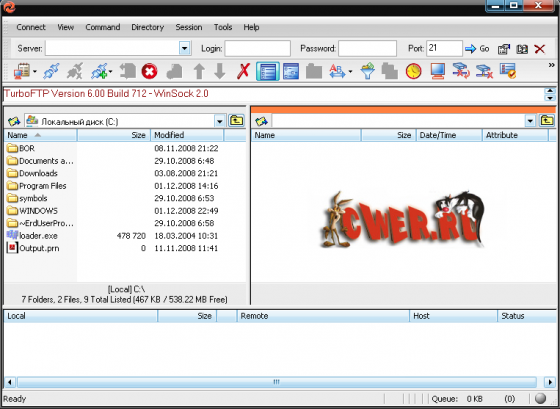Click the connect plug icon in toolbar
This screenshot has width=560, height=409.
tap(52, 71)
